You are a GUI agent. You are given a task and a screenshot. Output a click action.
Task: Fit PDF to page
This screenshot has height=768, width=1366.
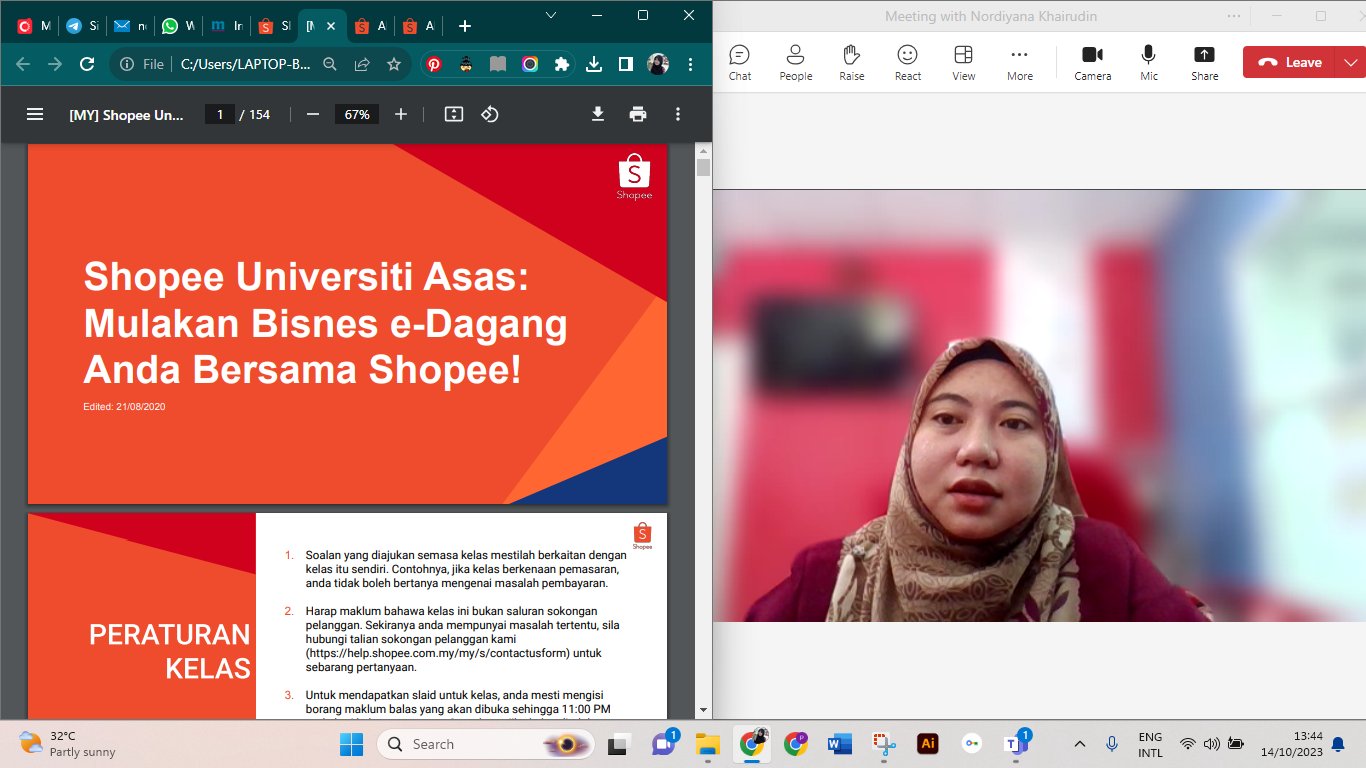[454, 114]
